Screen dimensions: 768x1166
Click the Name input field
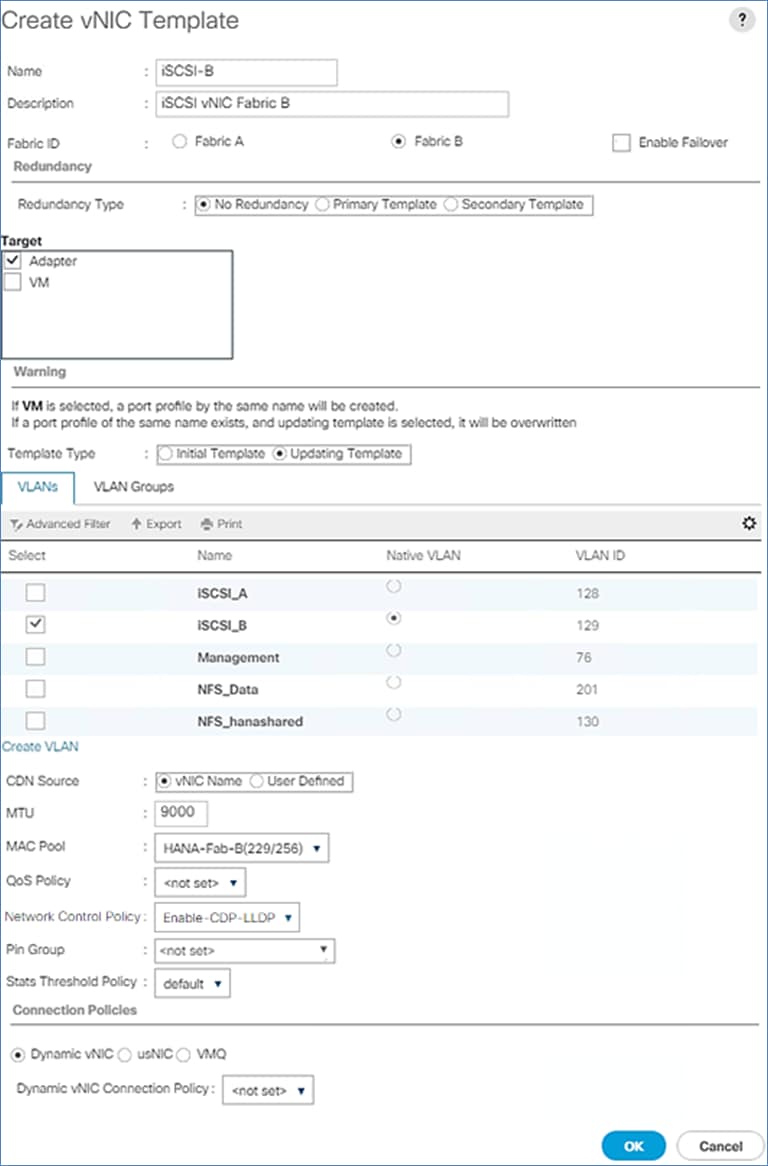click(246, 72)
